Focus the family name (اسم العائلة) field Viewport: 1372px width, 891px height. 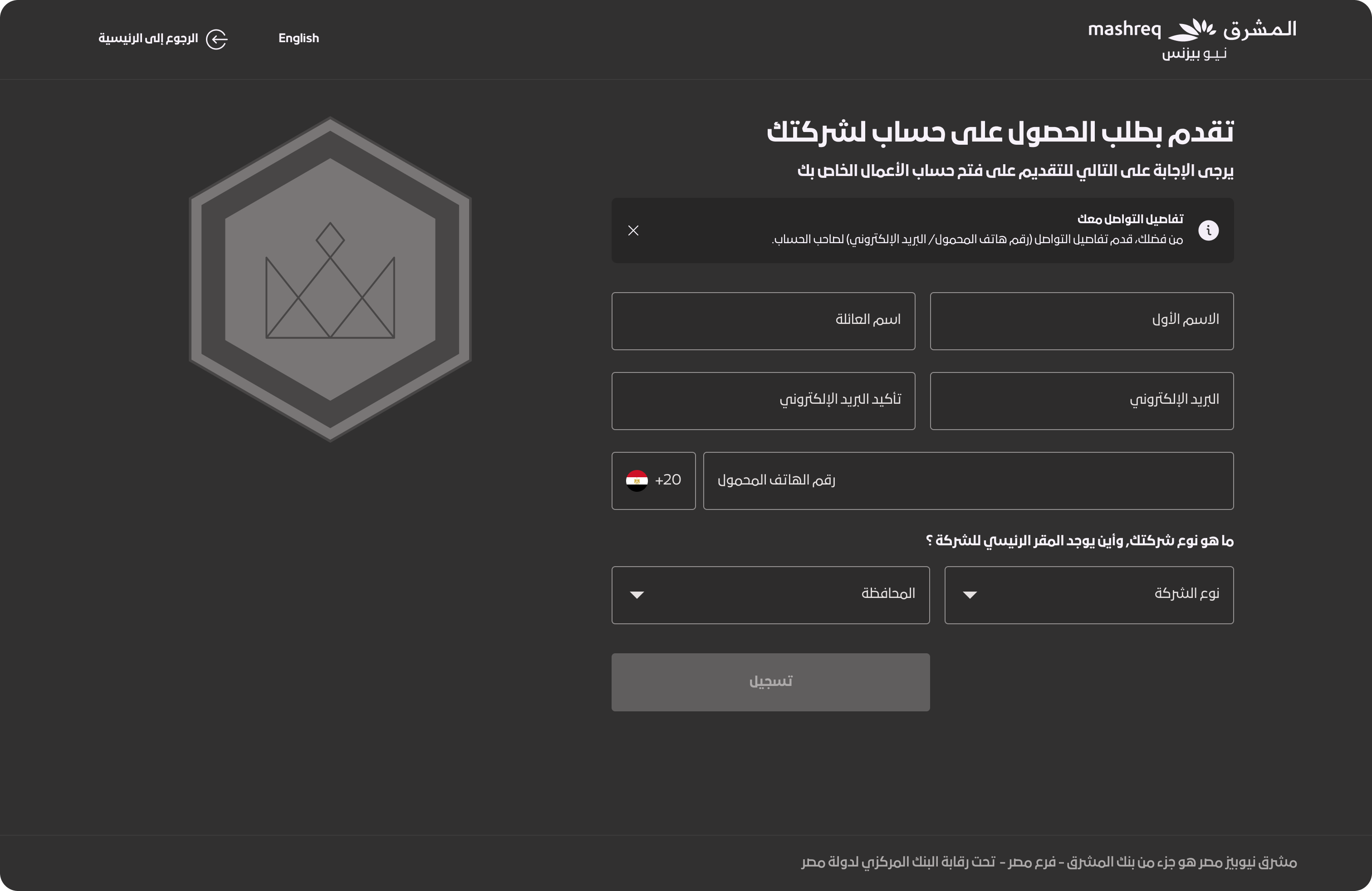point(763,321)
